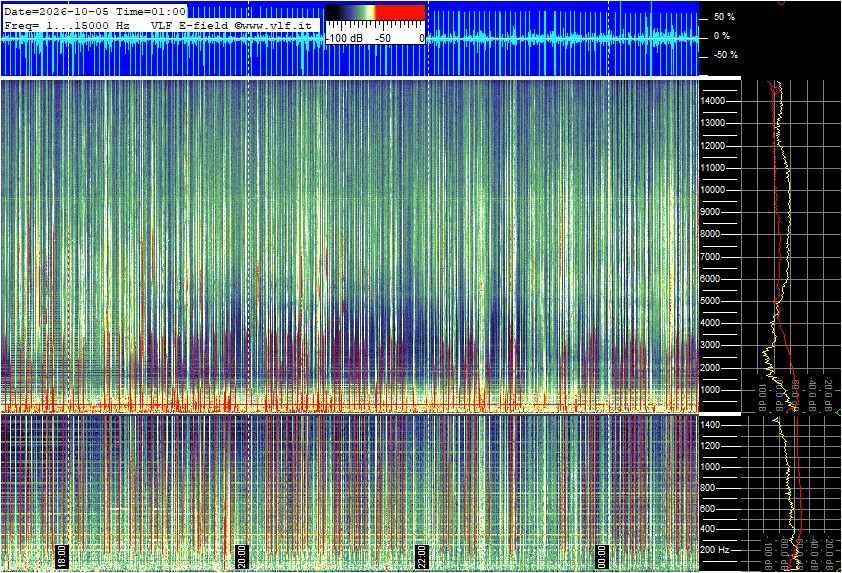This screenshot has height=573, width=842.
Task: Click the '-100 dB' label on the color scale
Action: 344,38
